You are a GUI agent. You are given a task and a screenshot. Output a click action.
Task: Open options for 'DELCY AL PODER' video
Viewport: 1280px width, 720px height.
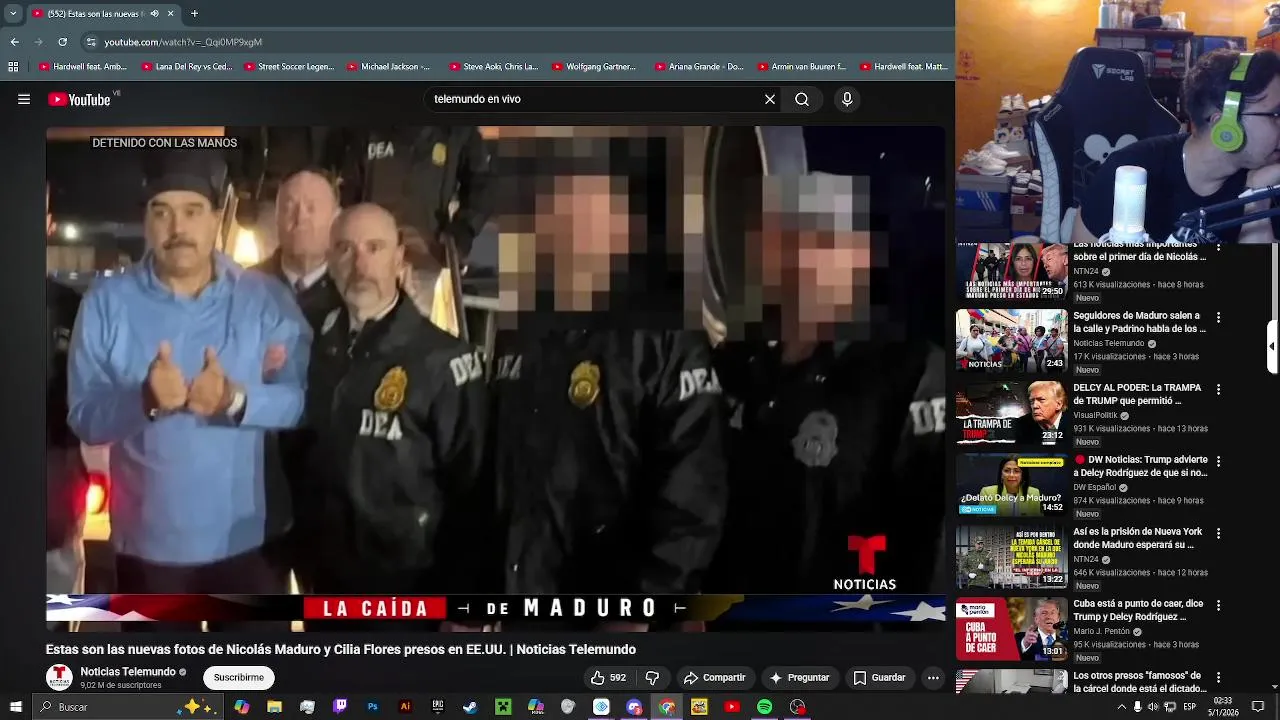(x=1218, y=390)
